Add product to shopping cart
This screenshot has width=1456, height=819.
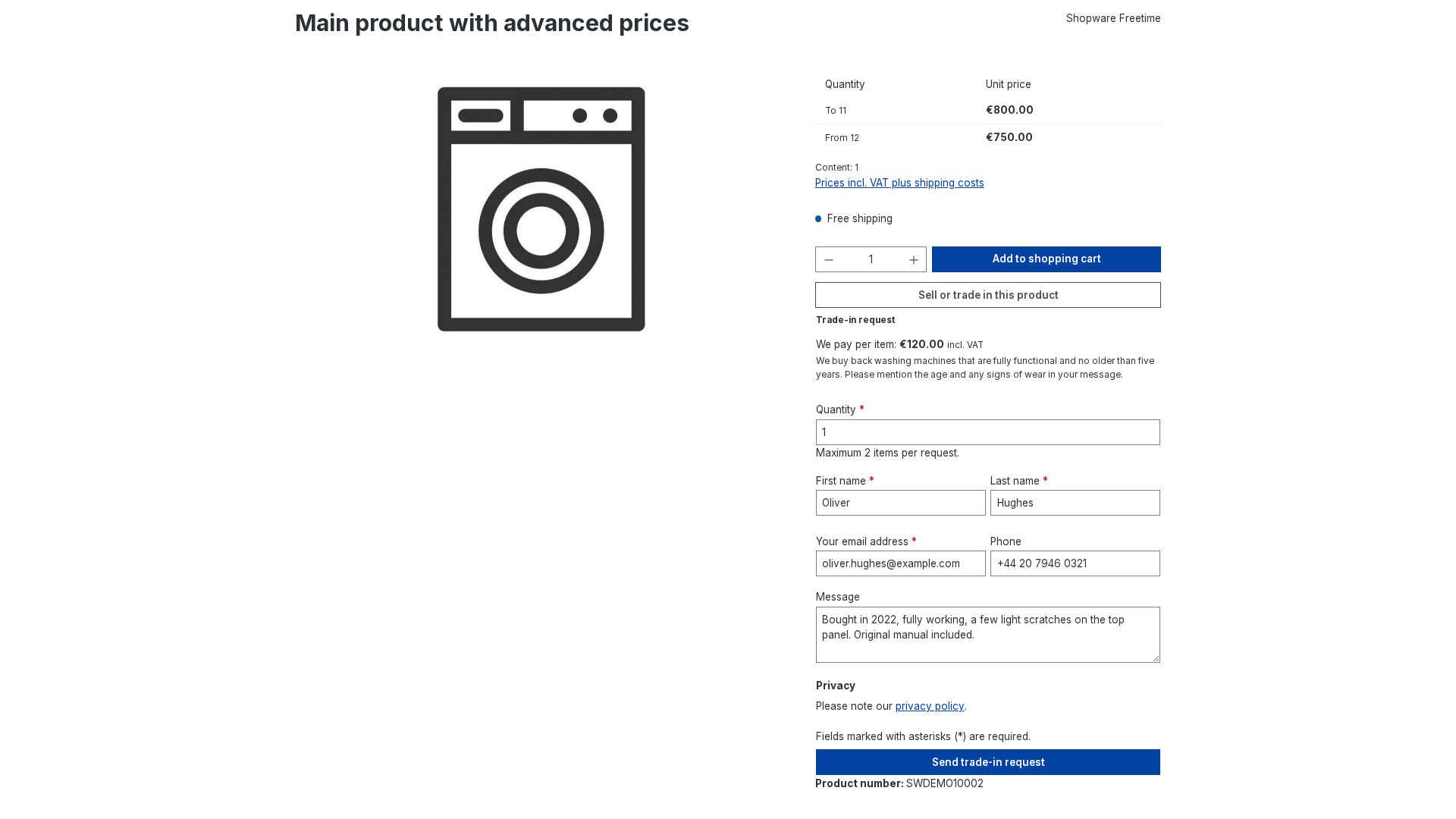(x=1046, y=259)
